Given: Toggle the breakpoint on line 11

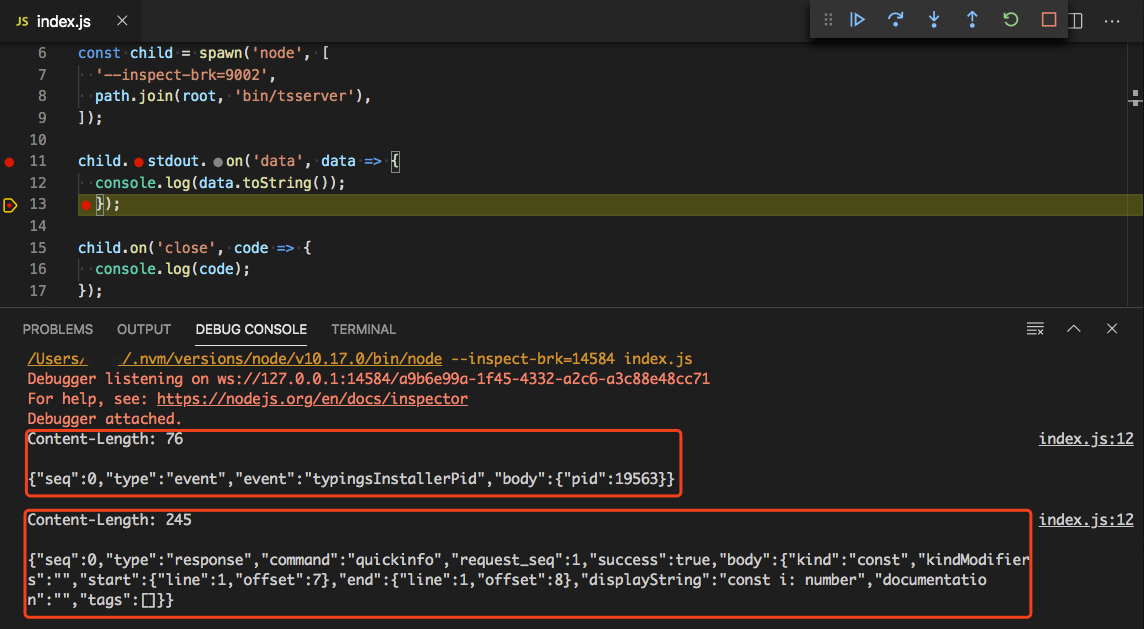Looking at the screenshot, I should tap(9, 160).
